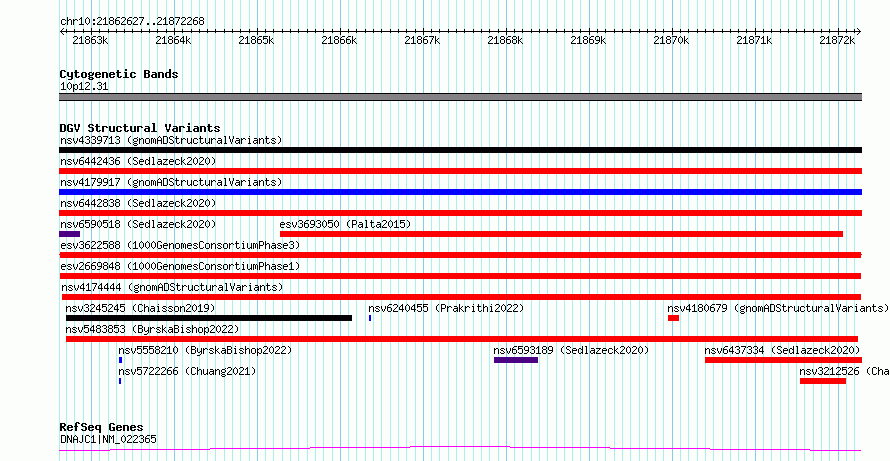Screen dimensions: 890x461
Task: Click the ruler's left arrowhead
Action: [61, 32]
